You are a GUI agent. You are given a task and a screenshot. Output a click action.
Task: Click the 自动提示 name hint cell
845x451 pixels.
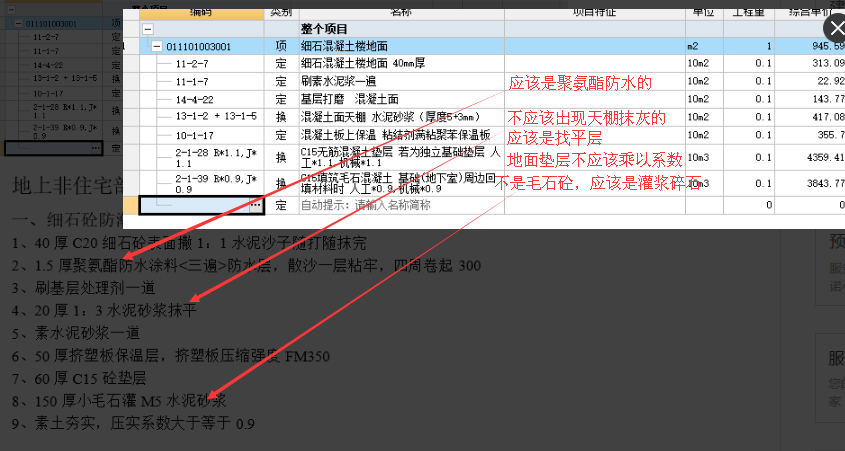[401, 205]
